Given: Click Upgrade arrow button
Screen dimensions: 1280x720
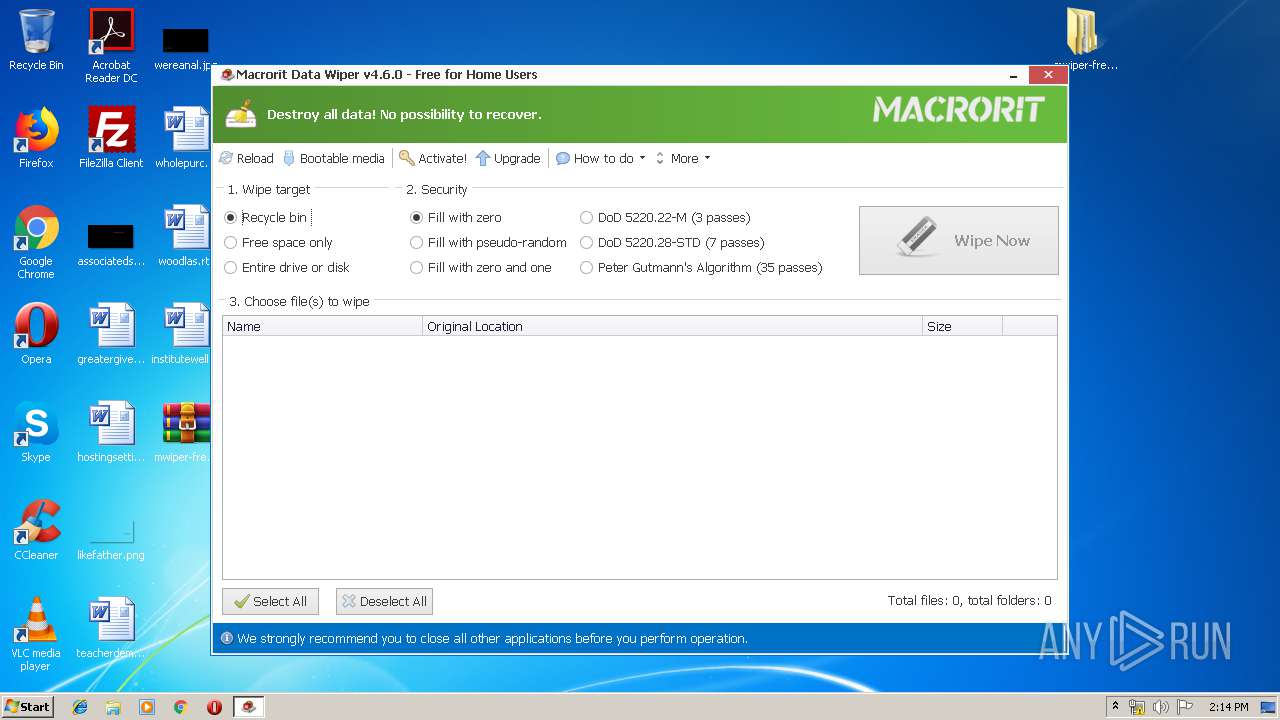Looking at the screenshot, I should point(508,158).
